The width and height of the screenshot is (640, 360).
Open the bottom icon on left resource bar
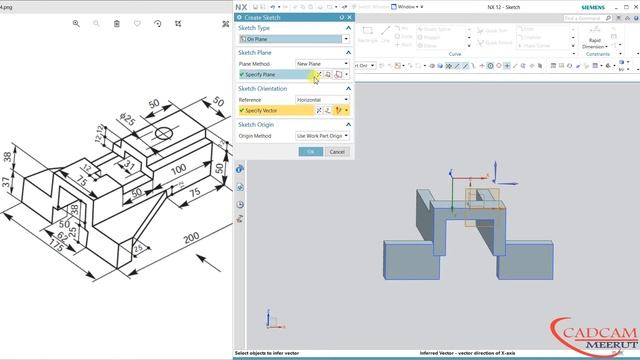pyautogui.click(x=240, y=219)
